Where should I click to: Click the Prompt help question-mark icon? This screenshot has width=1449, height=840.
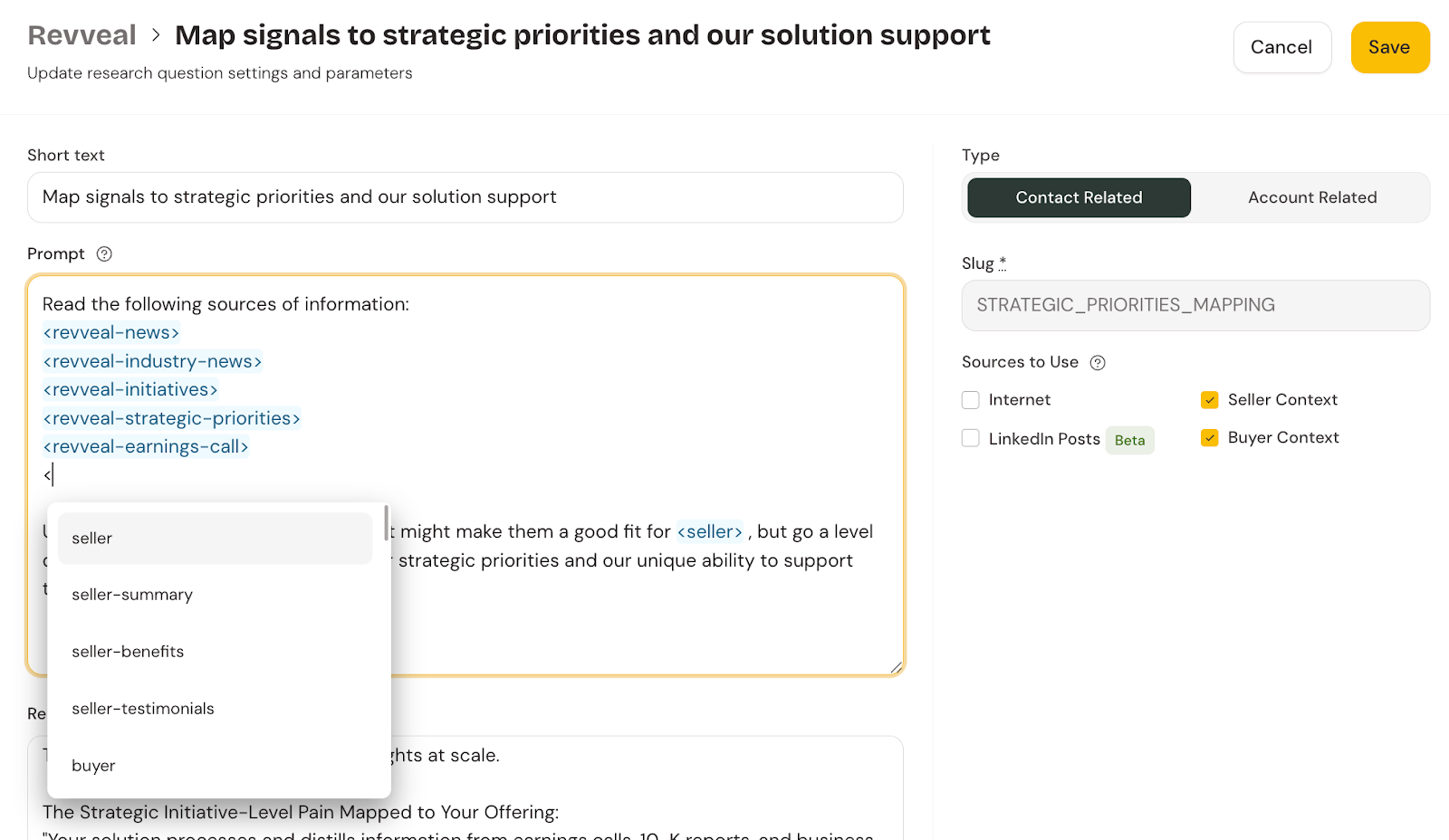[x=104, y=254]
